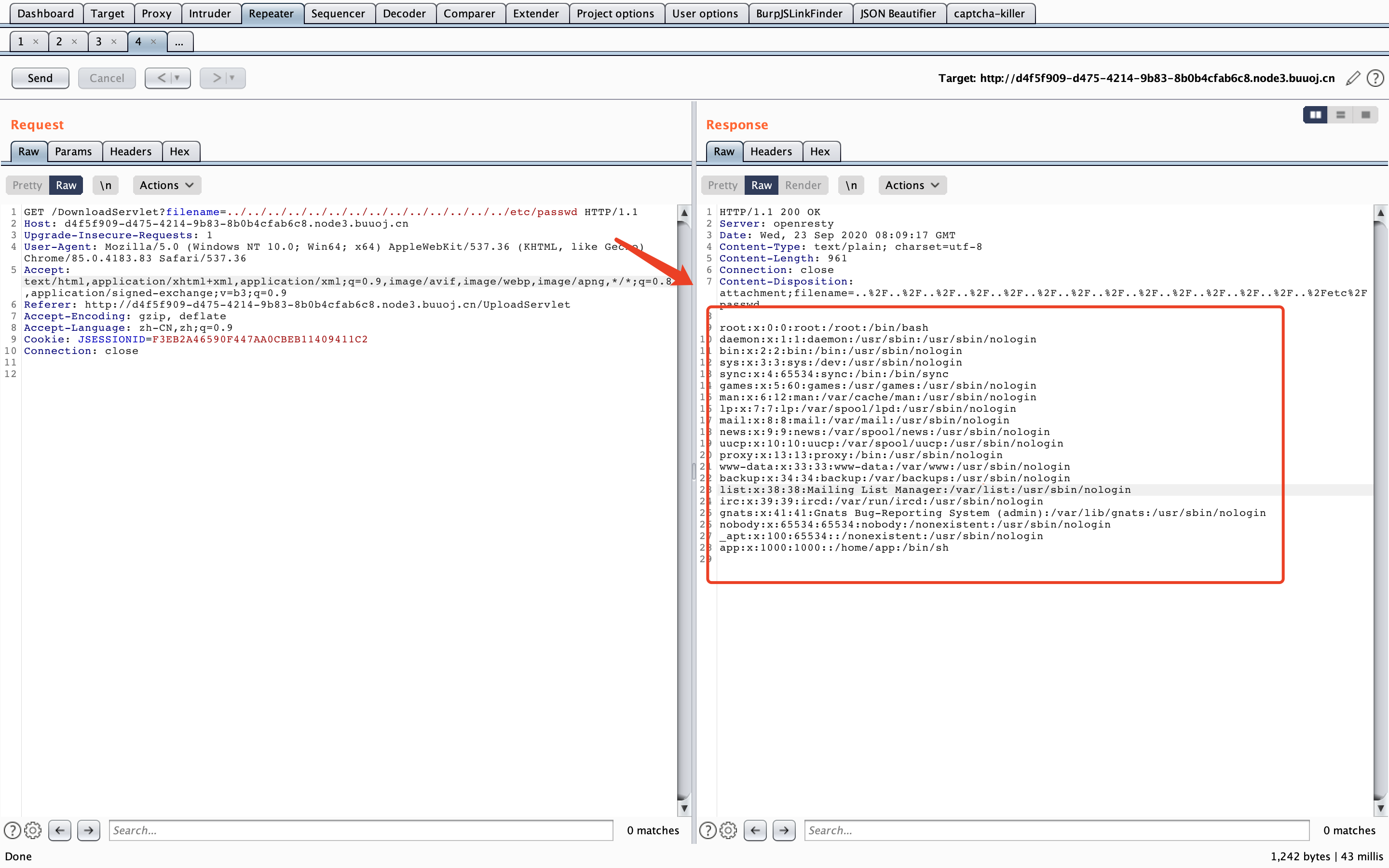Open the Repeater help question icon
1389x868 pixels.
click(x=1375, y=78)
